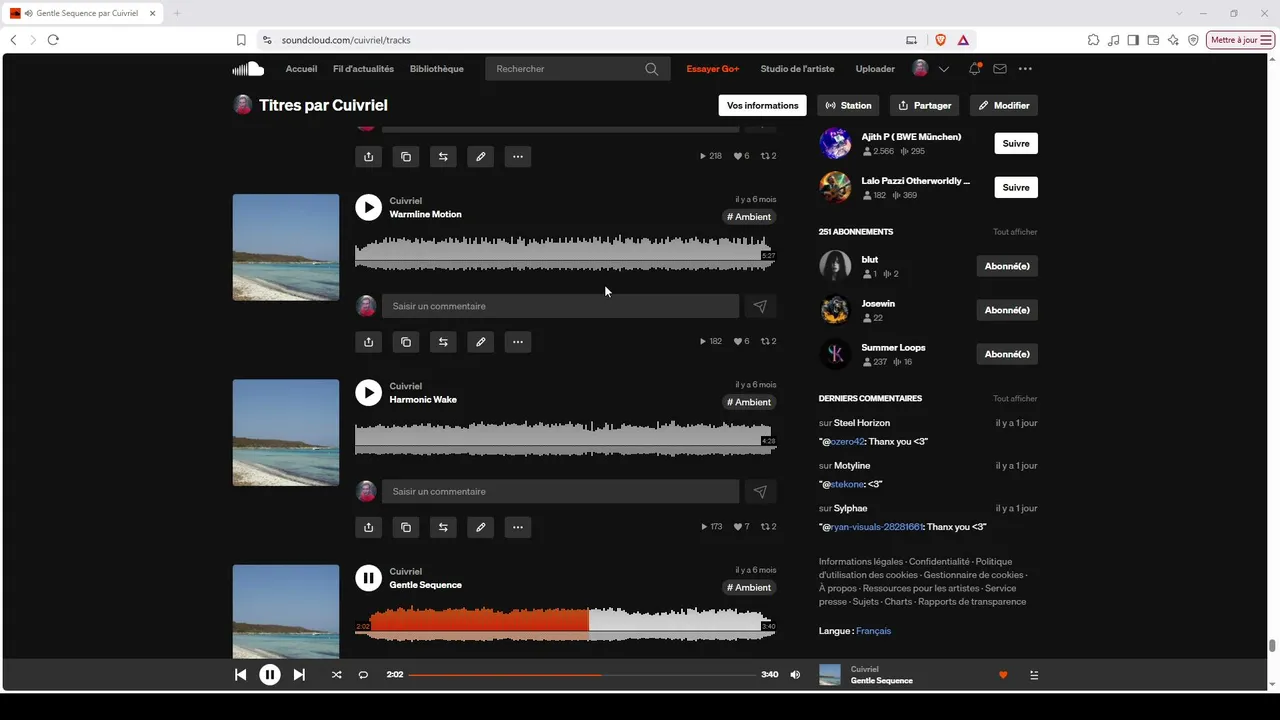1280x720 pixels.
Task: Open the notifications bell
Action: 974,69
